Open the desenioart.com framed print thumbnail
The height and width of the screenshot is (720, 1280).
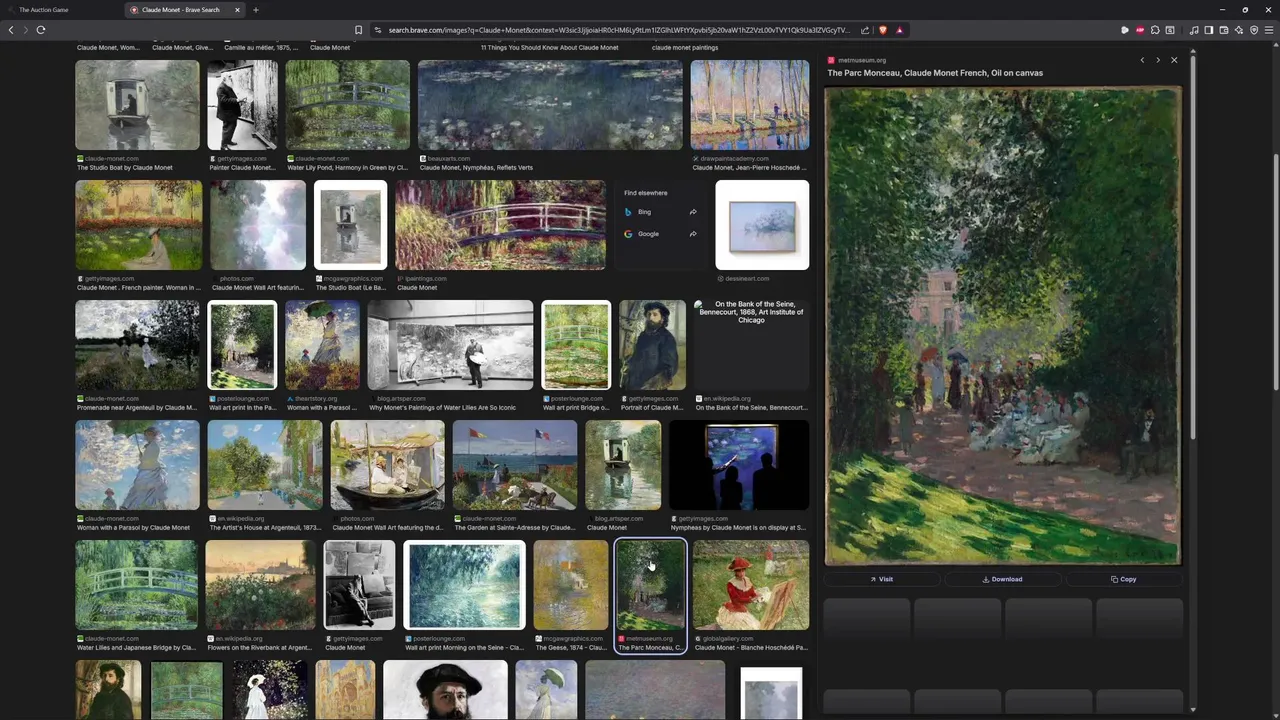[x=762, y=225]
